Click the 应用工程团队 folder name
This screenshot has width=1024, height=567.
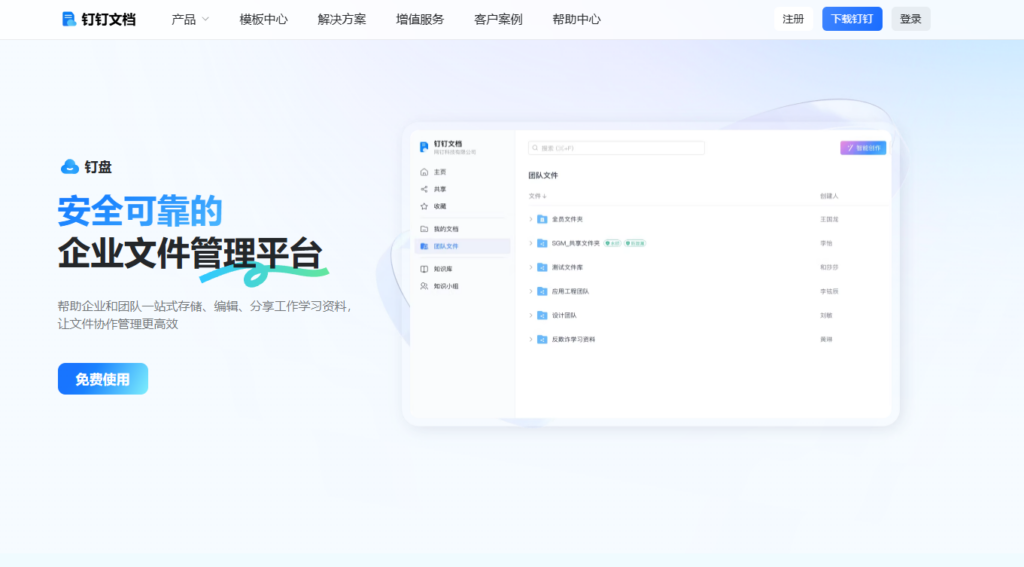[x=570, y=291]
